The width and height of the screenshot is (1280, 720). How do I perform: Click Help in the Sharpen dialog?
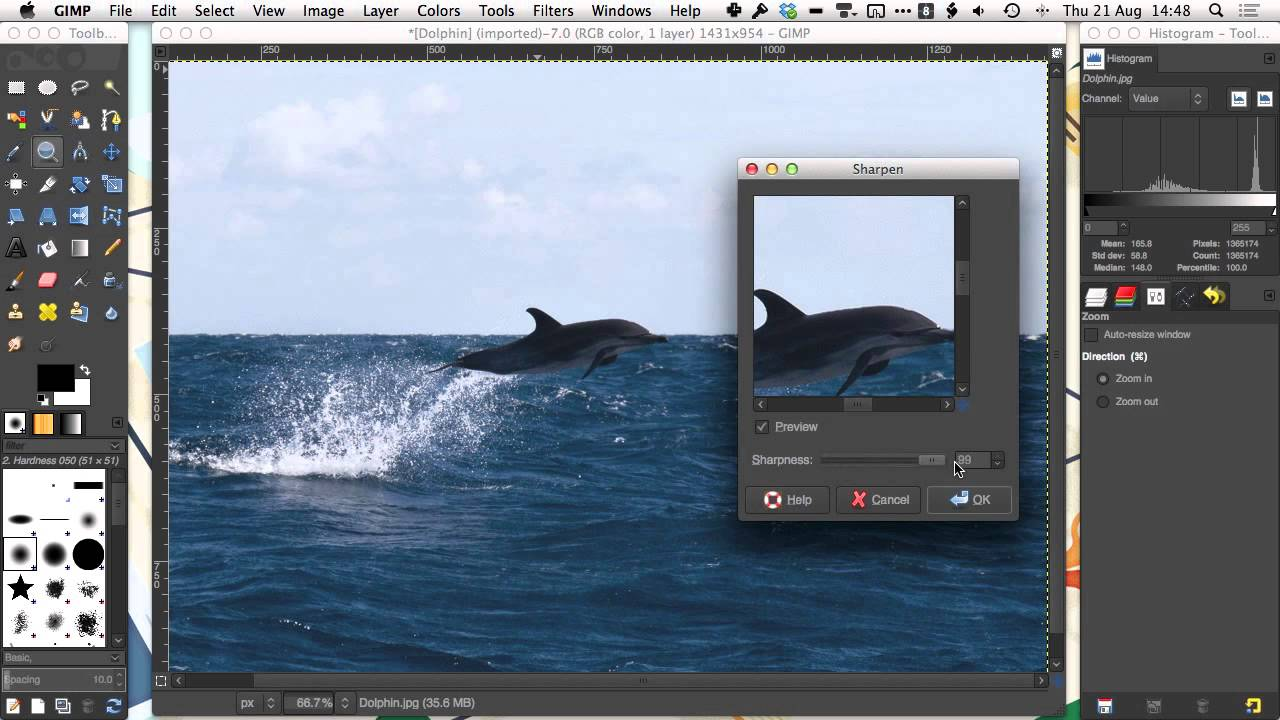(788, 499)
